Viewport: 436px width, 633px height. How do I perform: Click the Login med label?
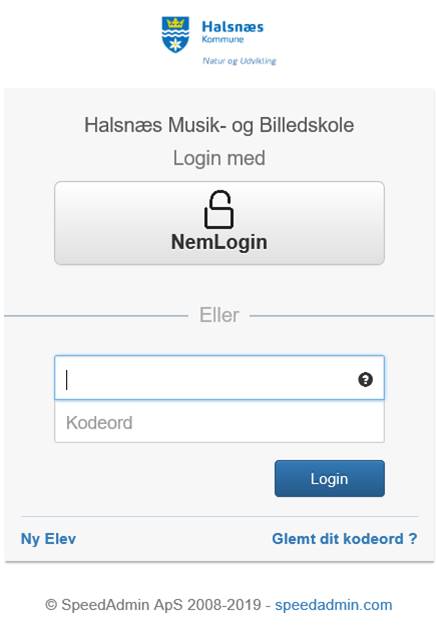coord(219,158)
